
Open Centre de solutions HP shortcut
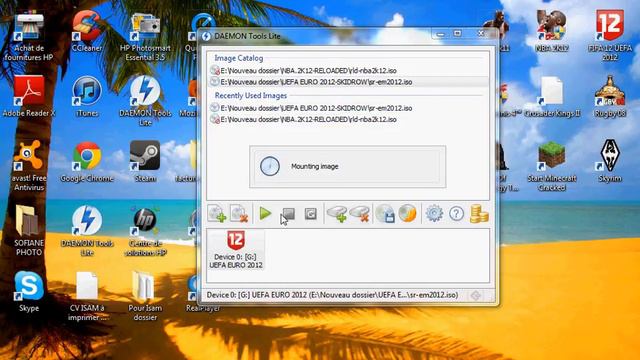point(145,231)
